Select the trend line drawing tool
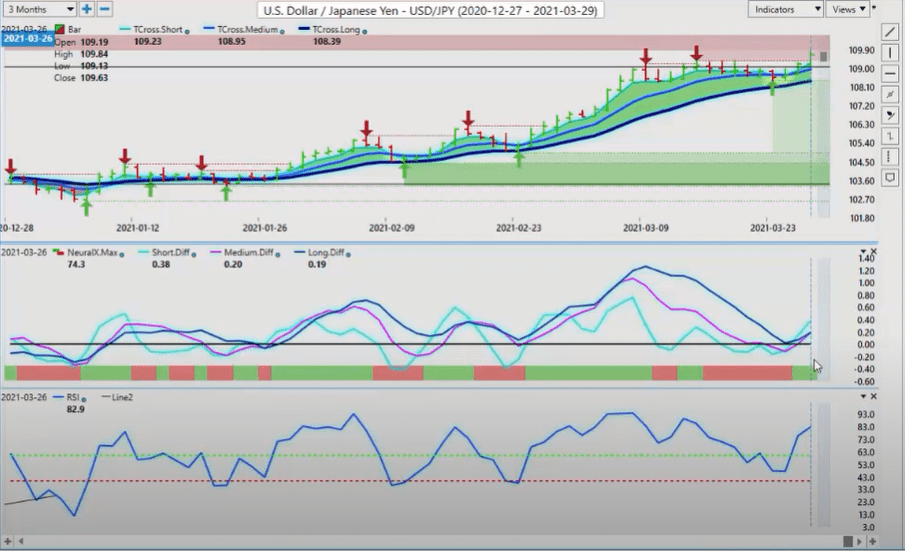905x551 pixels. pos(891,32)
